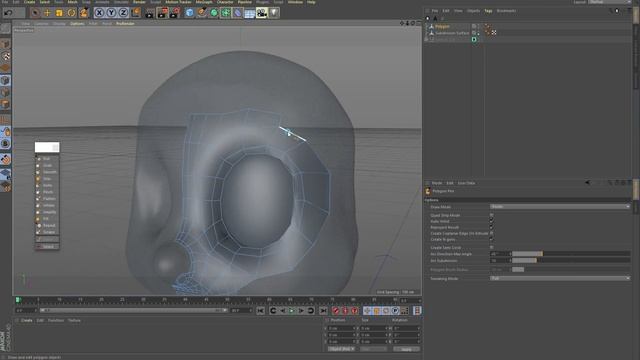640x360 pixels.
Task: Click the Bend deformer icon
Action: click(x=238, y=13)
